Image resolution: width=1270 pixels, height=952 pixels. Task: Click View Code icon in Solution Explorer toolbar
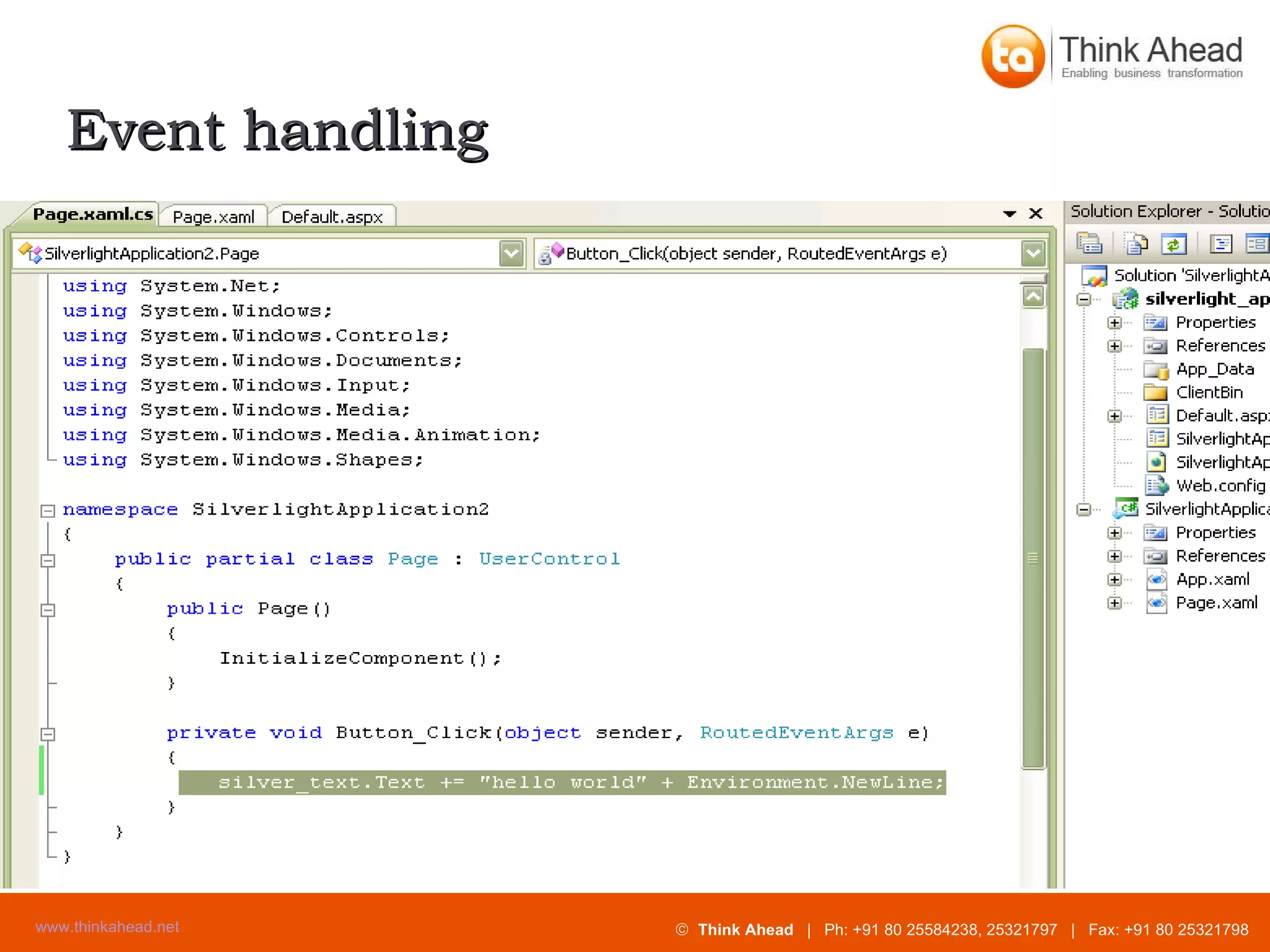[1221, 244]
